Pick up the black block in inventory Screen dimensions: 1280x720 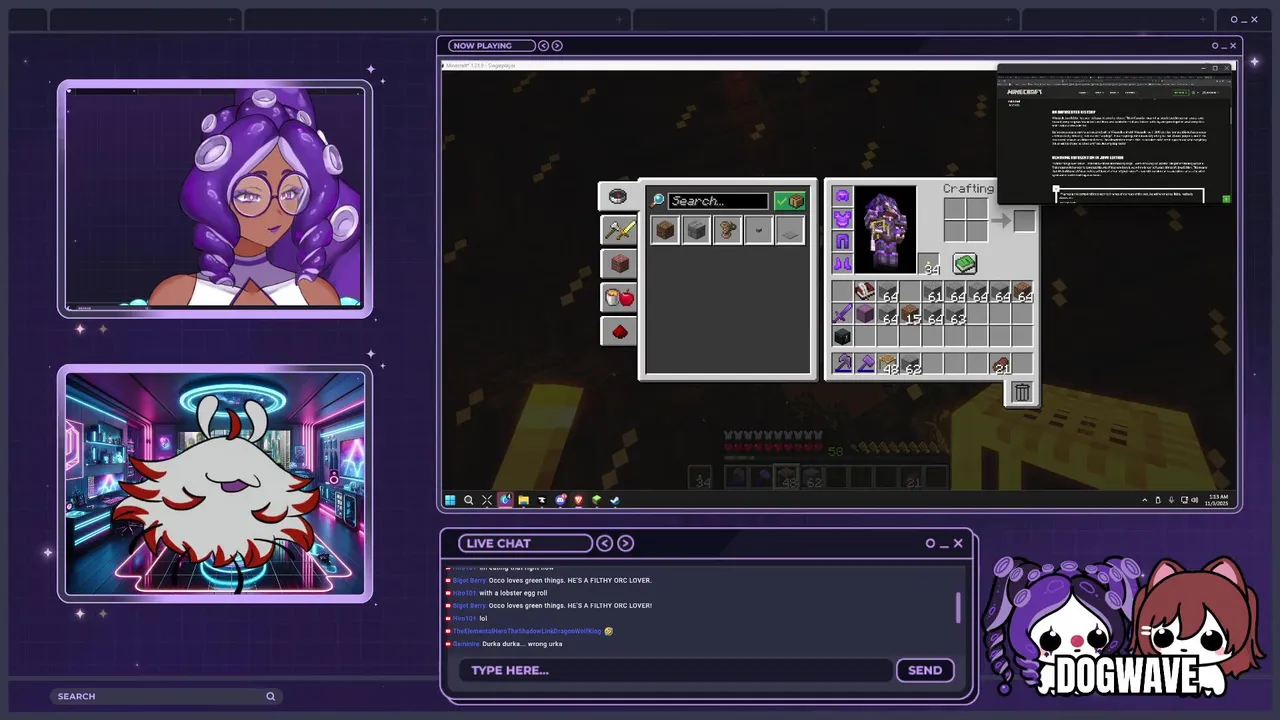pos(842,338)
